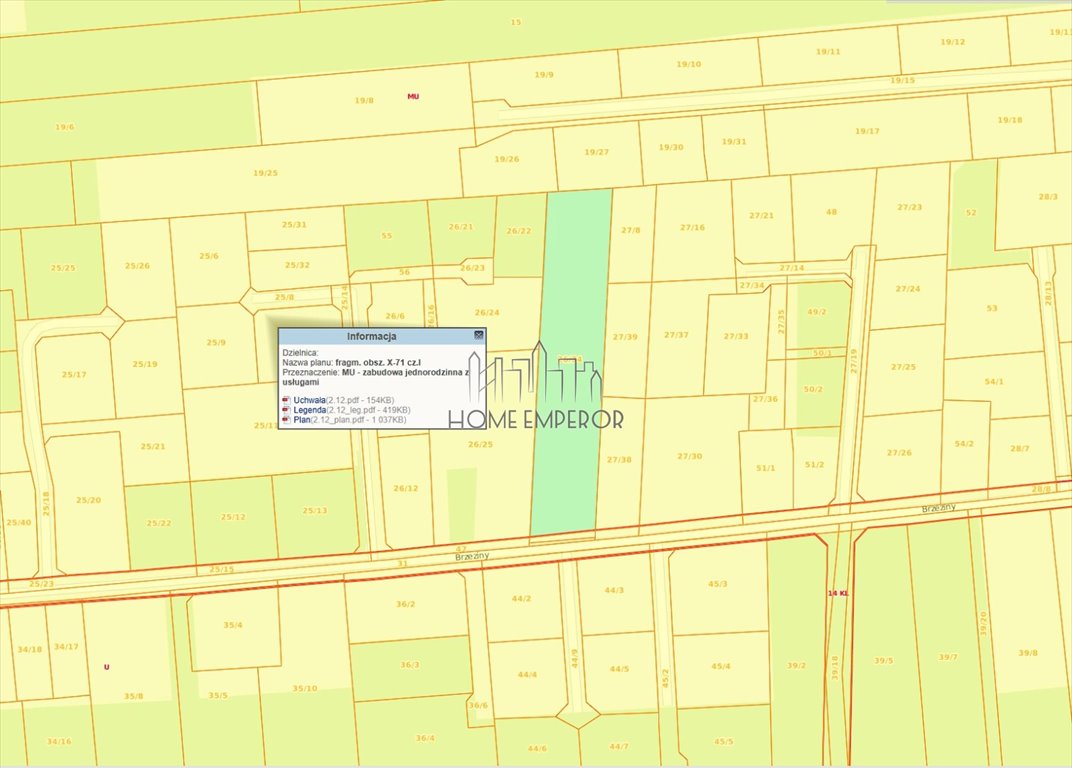Click the PDF icon beside Plan
The width and height of the screenshot is (1072, 768).
[x=286, y=420]
